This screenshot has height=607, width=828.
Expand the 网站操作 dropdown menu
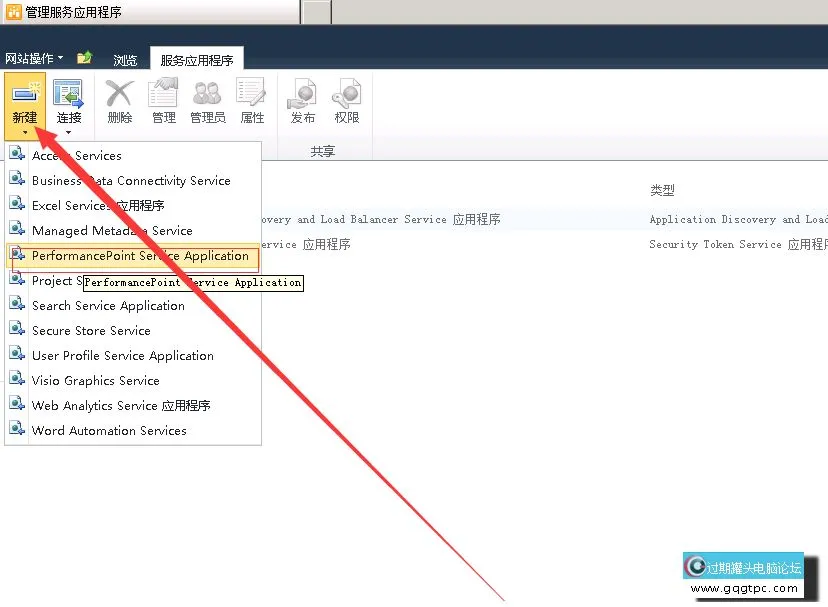pos(34,59)
